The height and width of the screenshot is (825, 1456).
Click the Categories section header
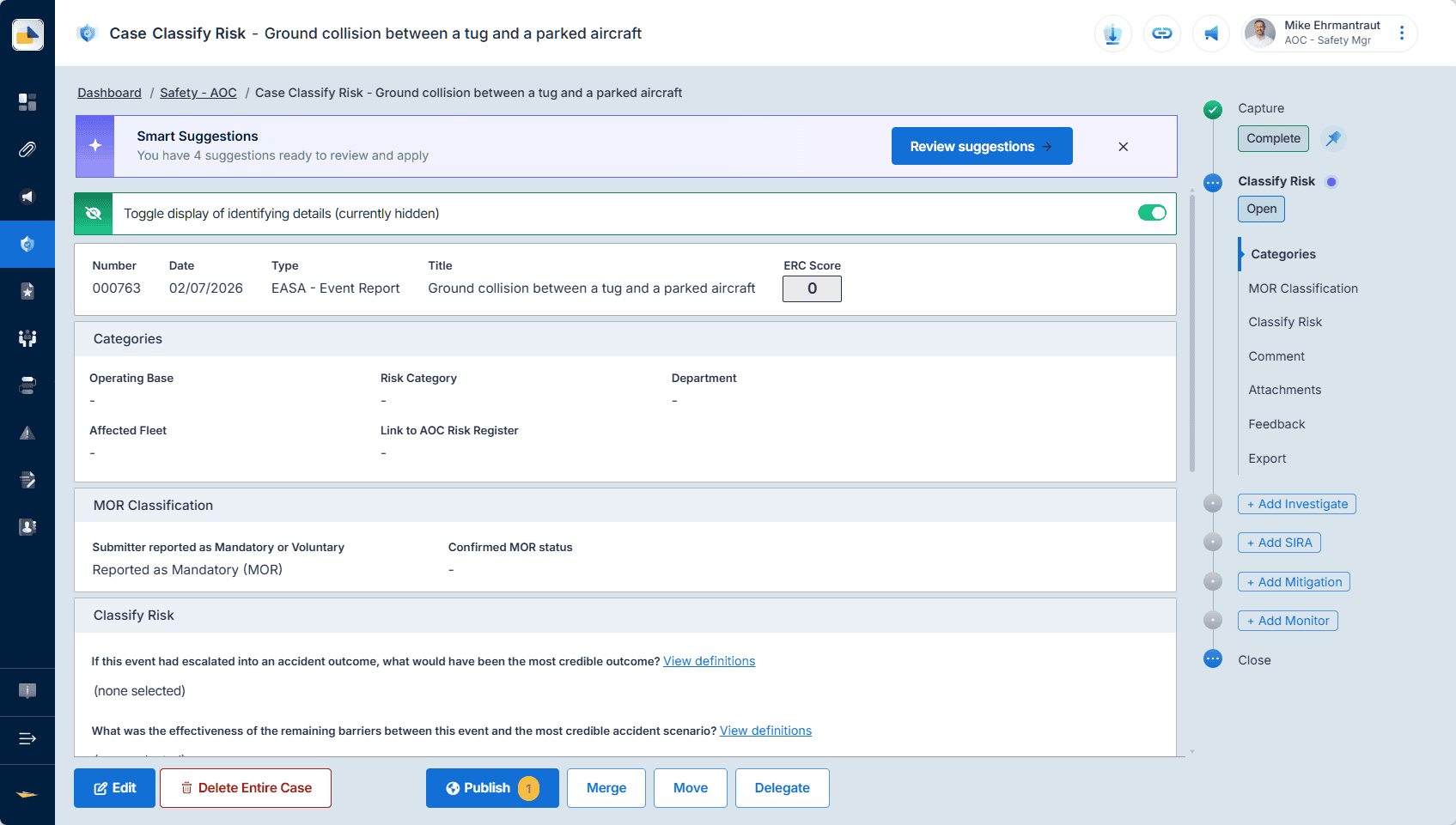click(x=625, y=339)
